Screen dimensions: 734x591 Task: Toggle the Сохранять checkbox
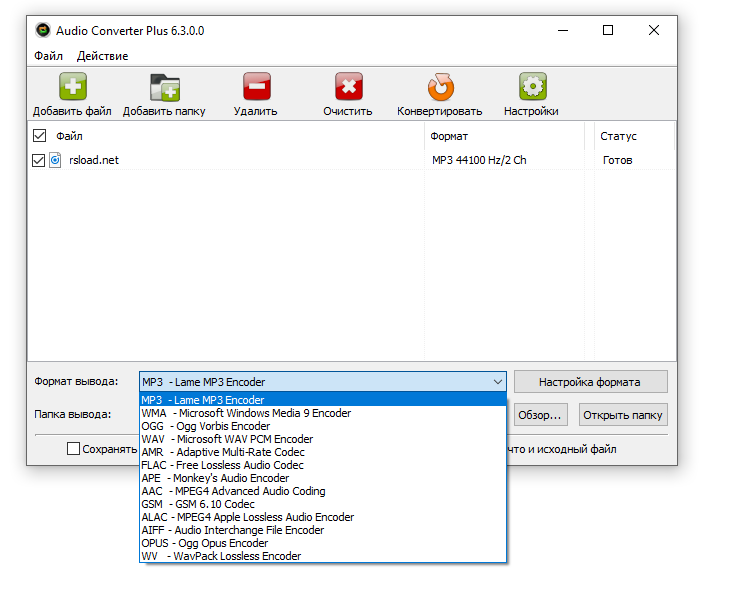tap(73, 449)
